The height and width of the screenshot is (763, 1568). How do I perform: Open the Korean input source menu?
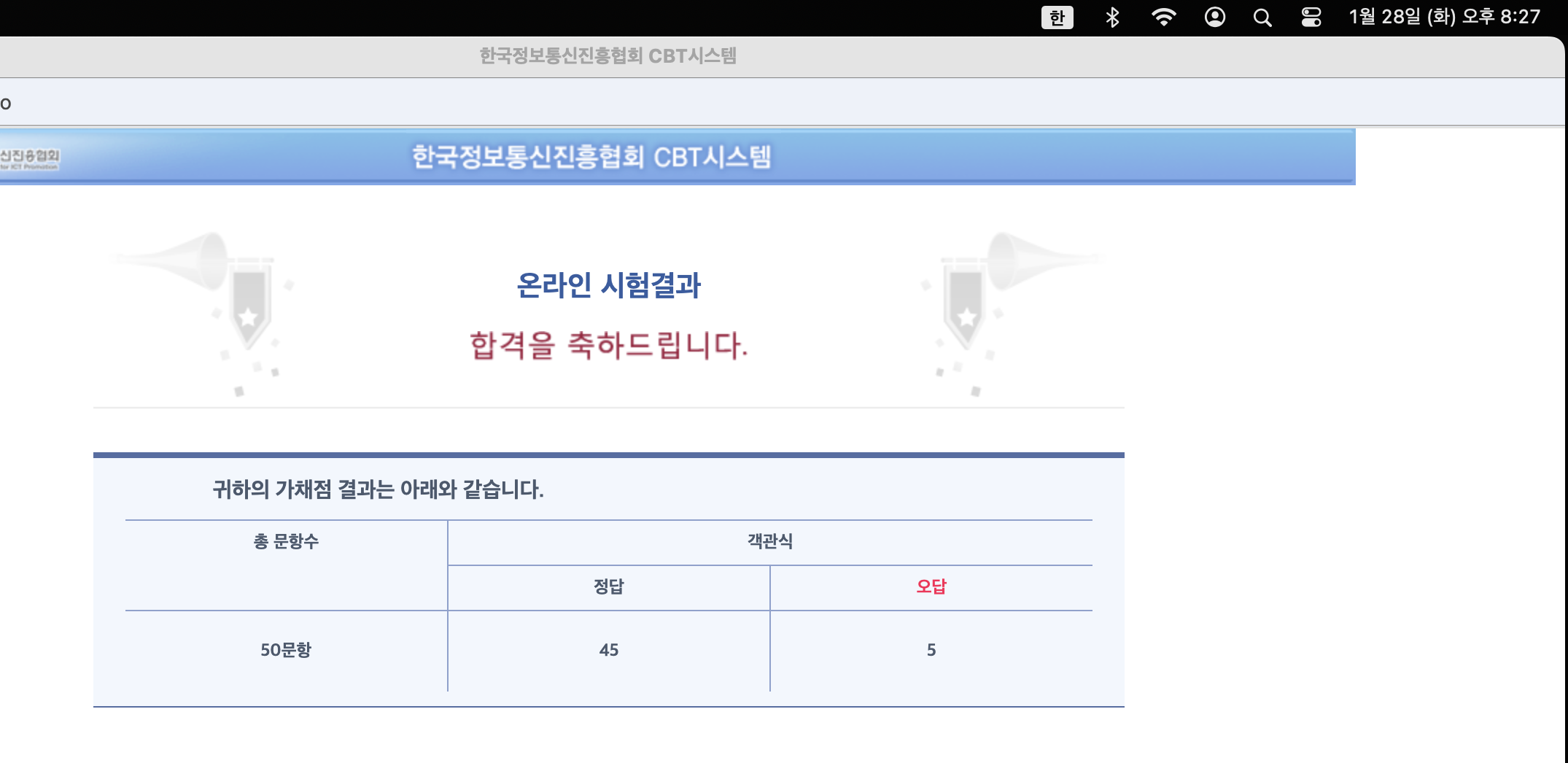pos(1057,17)
